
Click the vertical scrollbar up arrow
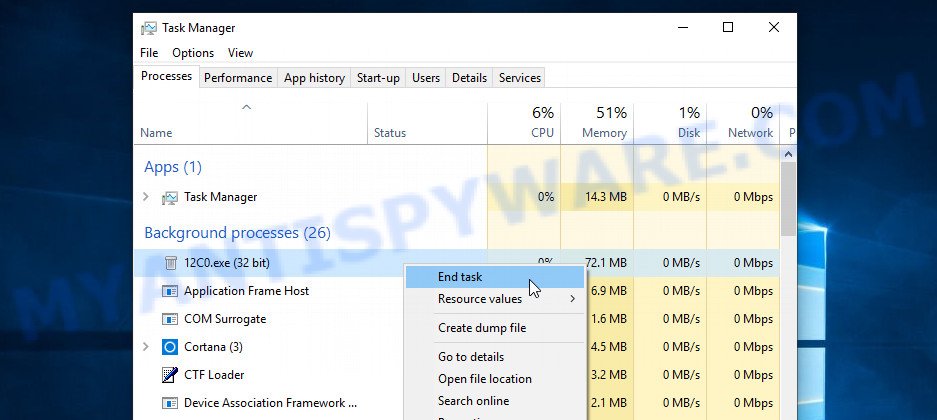[x=788, y=154]
